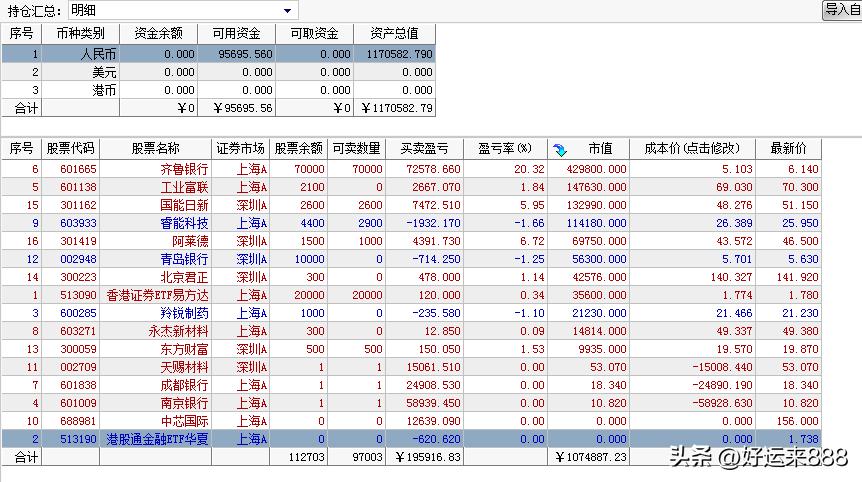Select the 睿能科技 stock row
Viewport: 862px width, 482px height.
pyautogui.click(x=411, y=223)
